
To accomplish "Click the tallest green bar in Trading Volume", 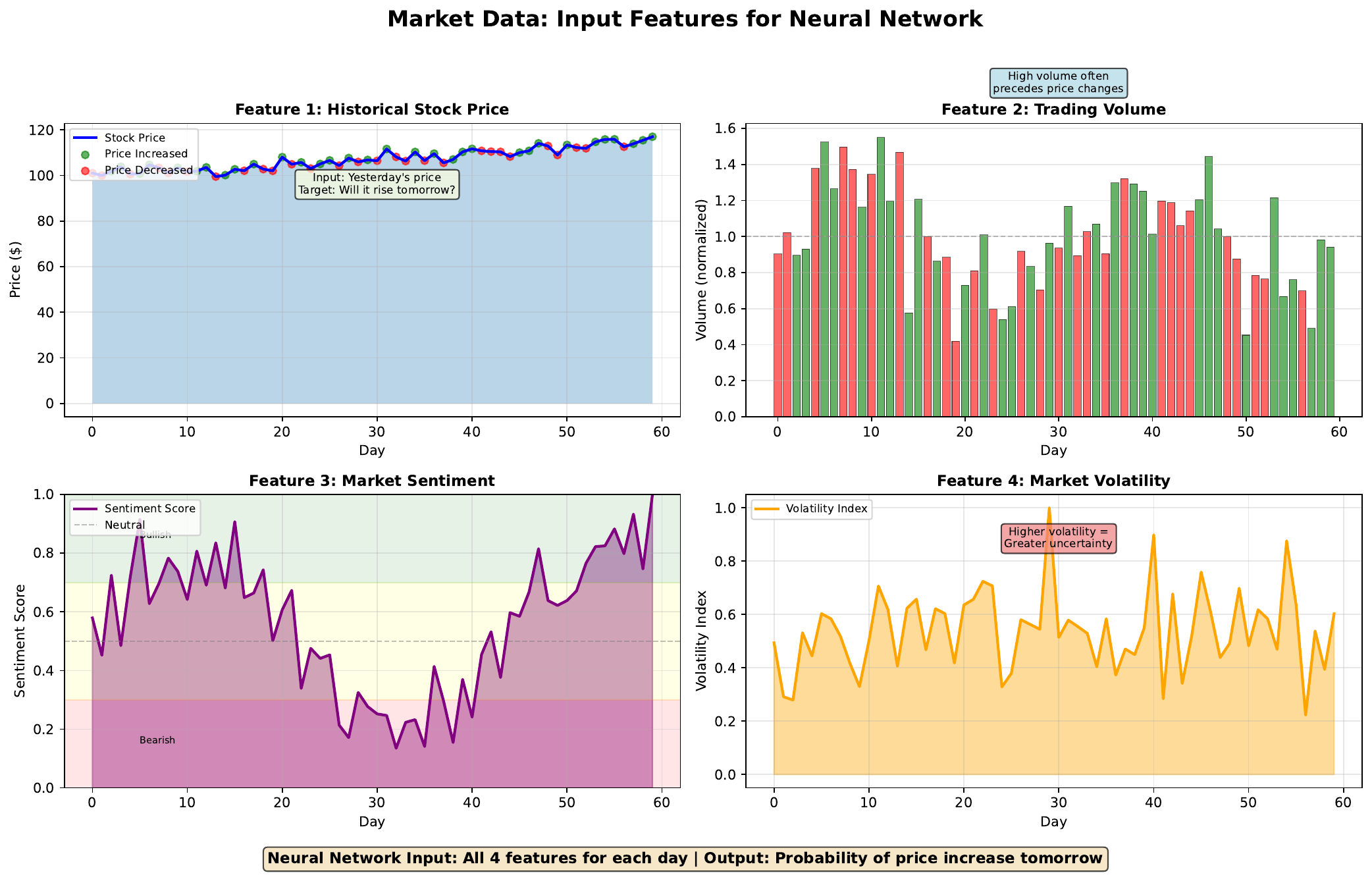I will [880, 277].
